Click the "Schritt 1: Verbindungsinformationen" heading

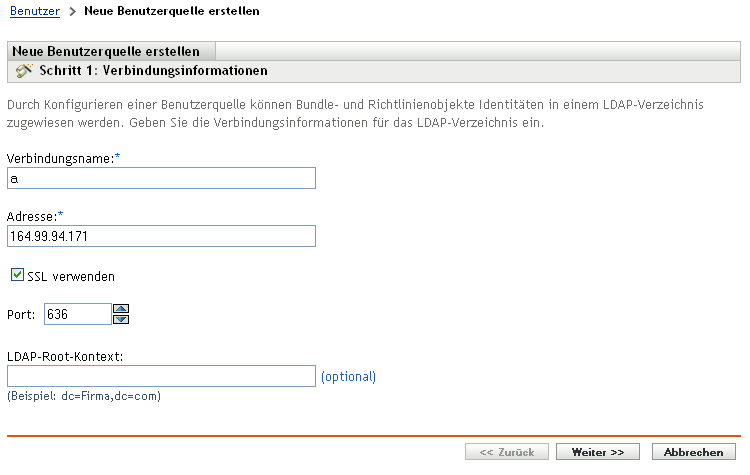(153, 71)
